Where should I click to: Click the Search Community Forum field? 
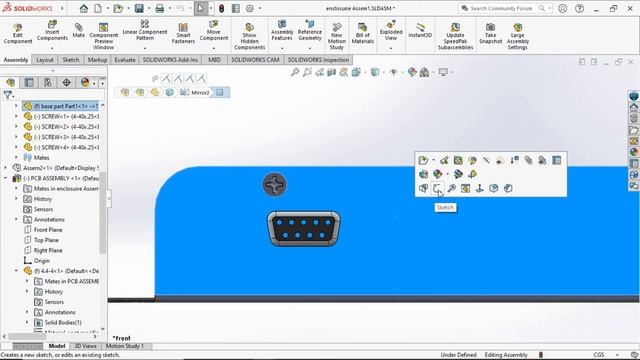(x=502, y=8)
